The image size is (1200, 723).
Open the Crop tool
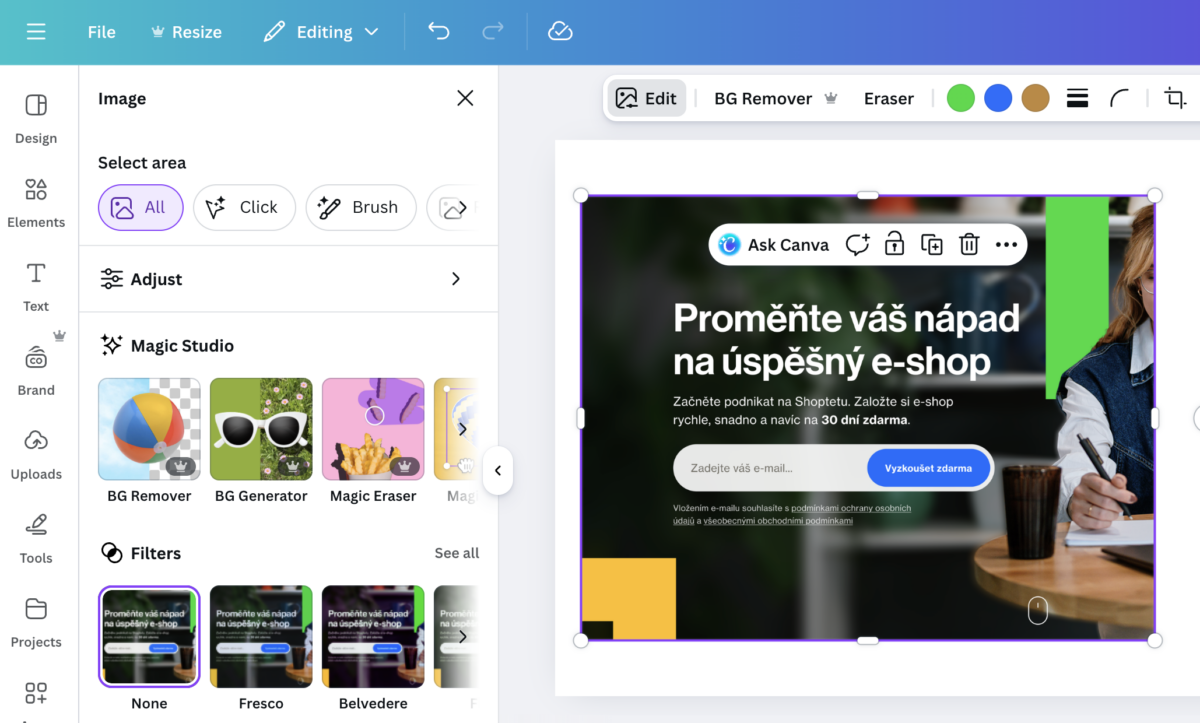point(1175,98)
